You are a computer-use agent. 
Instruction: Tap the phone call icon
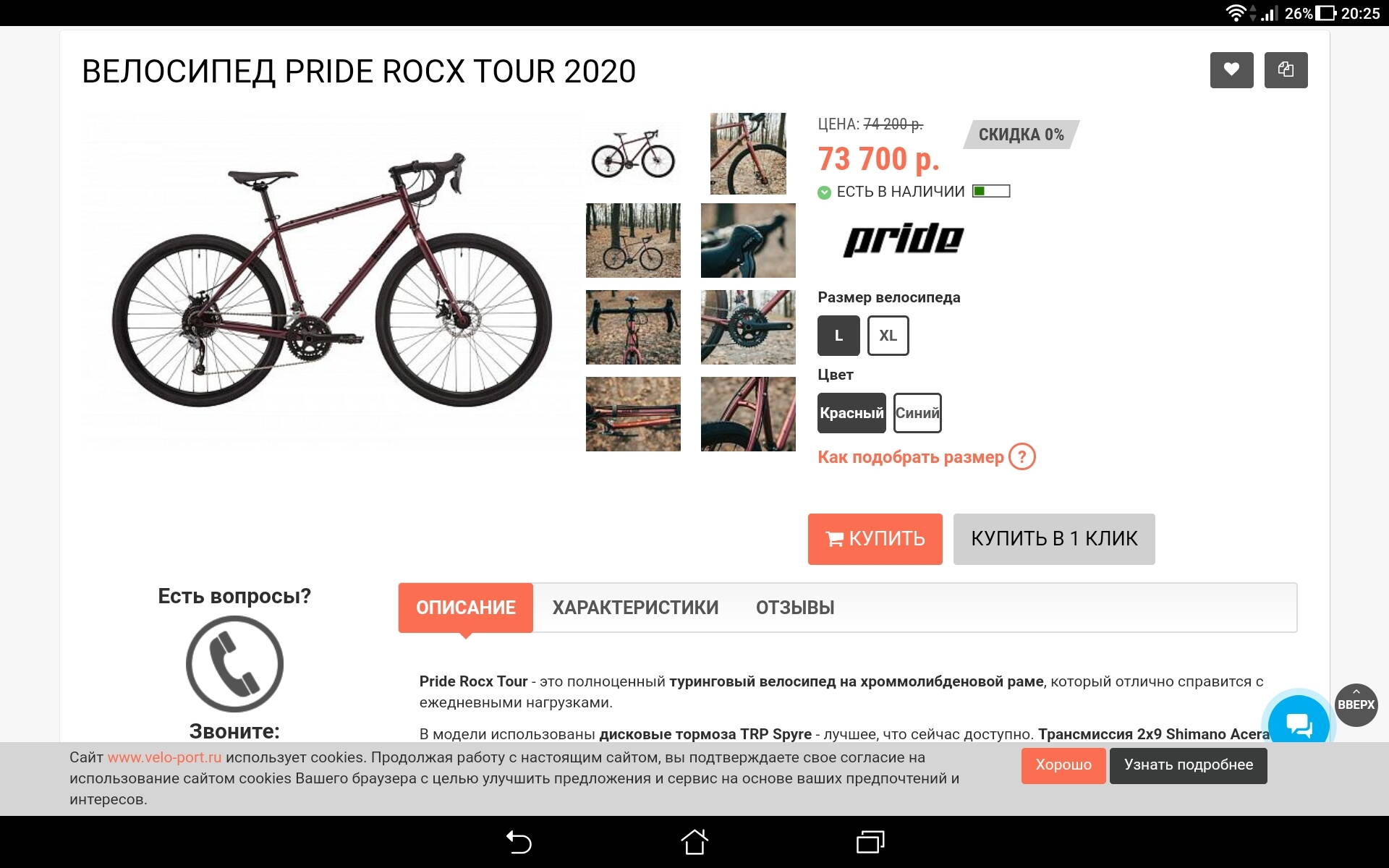click(x=234, y=663)
